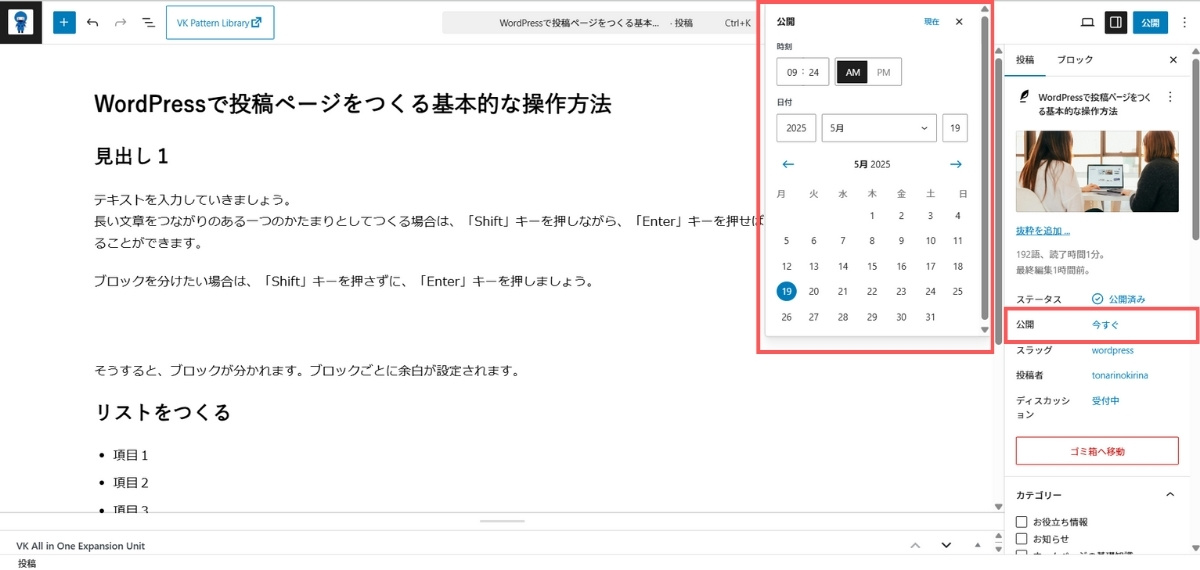Click list item 項目１
The height and width of the screenshot is (570, 1200).
coord(131,455)
